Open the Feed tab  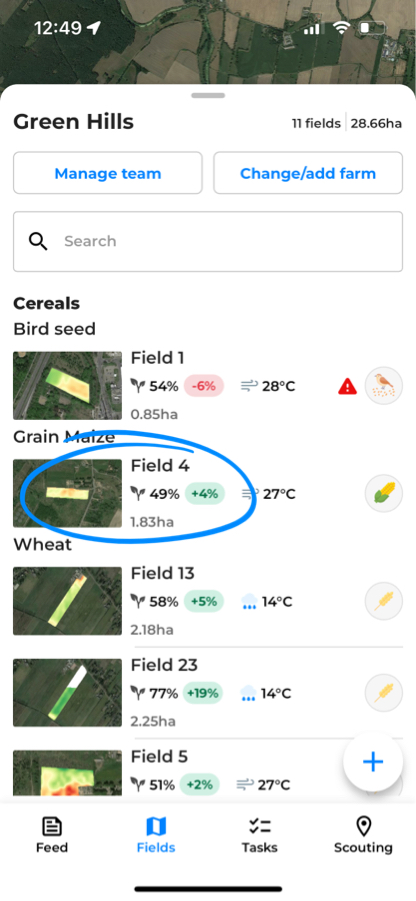coord(52,835)
